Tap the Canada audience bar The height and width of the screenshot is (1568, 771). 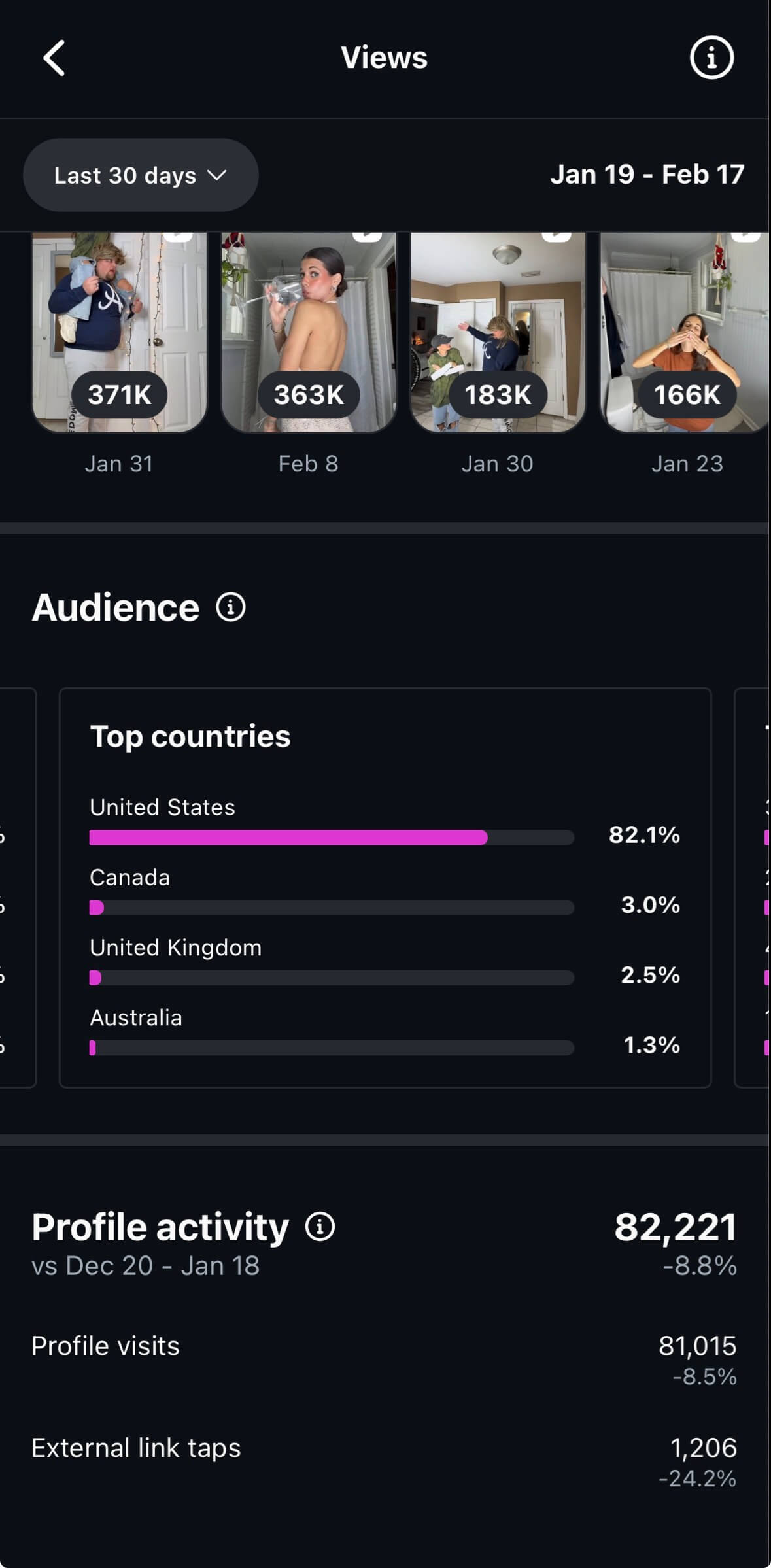[x=332, y=907]
